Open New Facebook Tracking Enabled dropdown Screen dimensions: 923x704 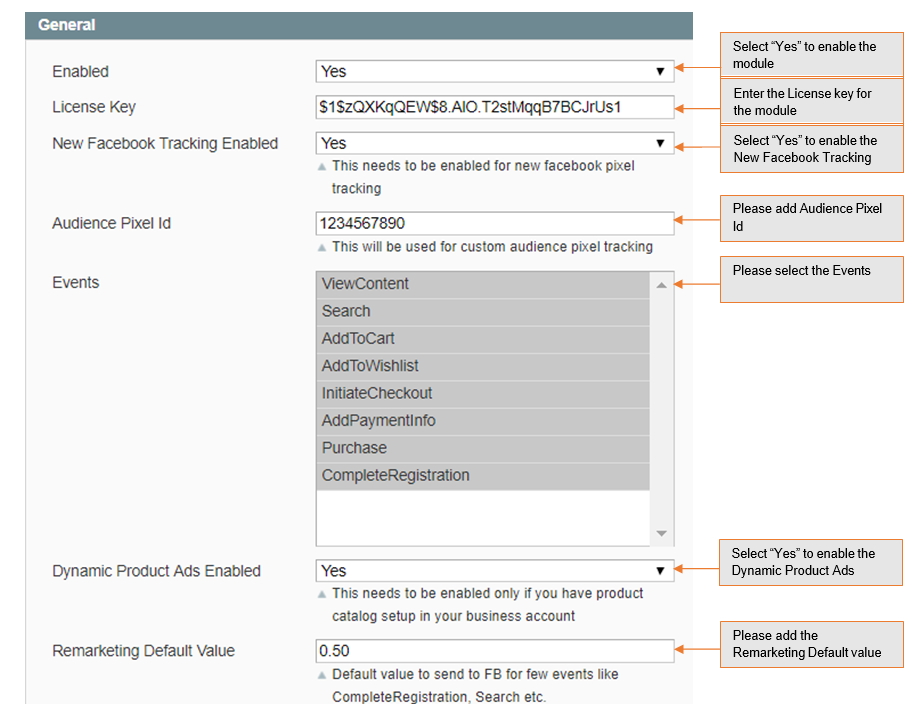point(494,144)
